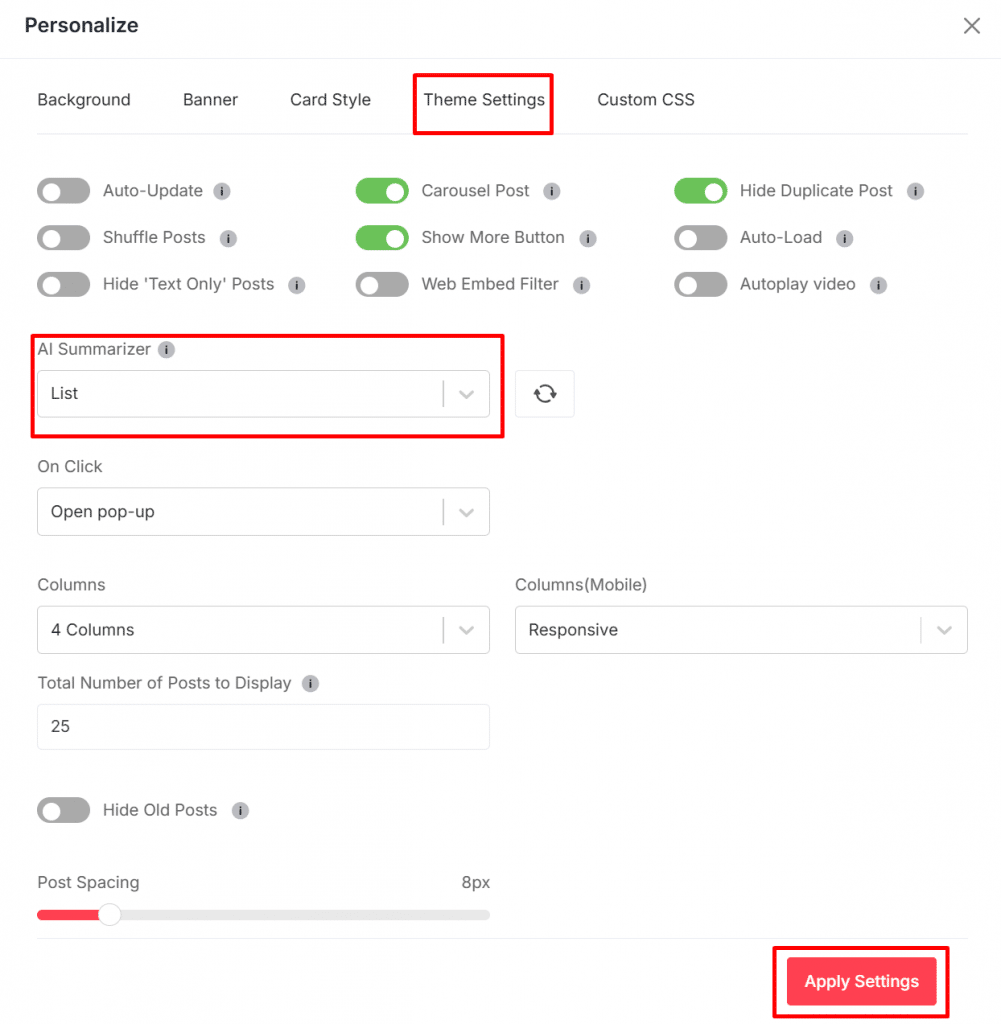Expand the On Click dropdown
The image size is (1001, 1024).
click(x=263, y=512)
